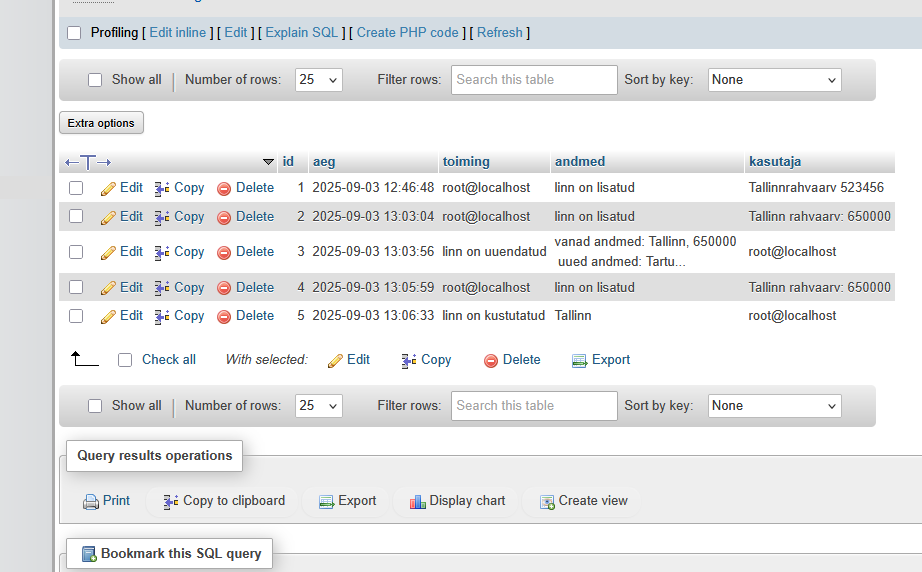The image size is (922, 572).
Task: Select the Check all checkbox
Action: 125,360
